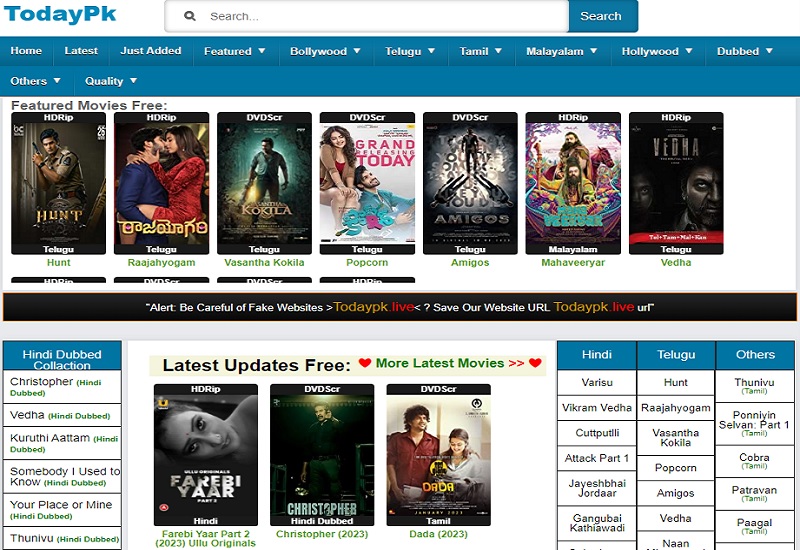Open the Farebi Yaar latest update poster
This screenshot has width=800, height=550.
[x=206, y=455]
